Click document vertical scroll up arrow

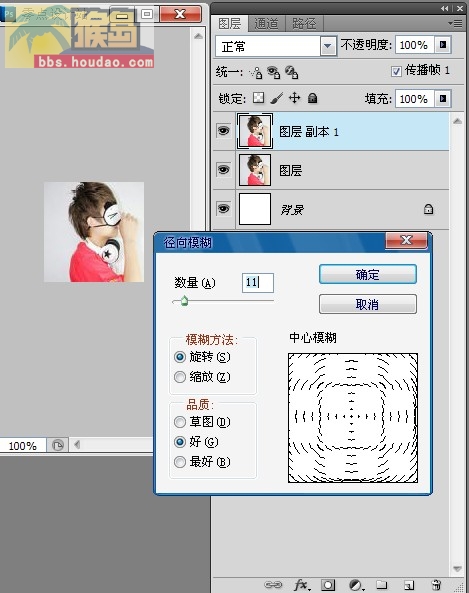click(x=198, y=36)
